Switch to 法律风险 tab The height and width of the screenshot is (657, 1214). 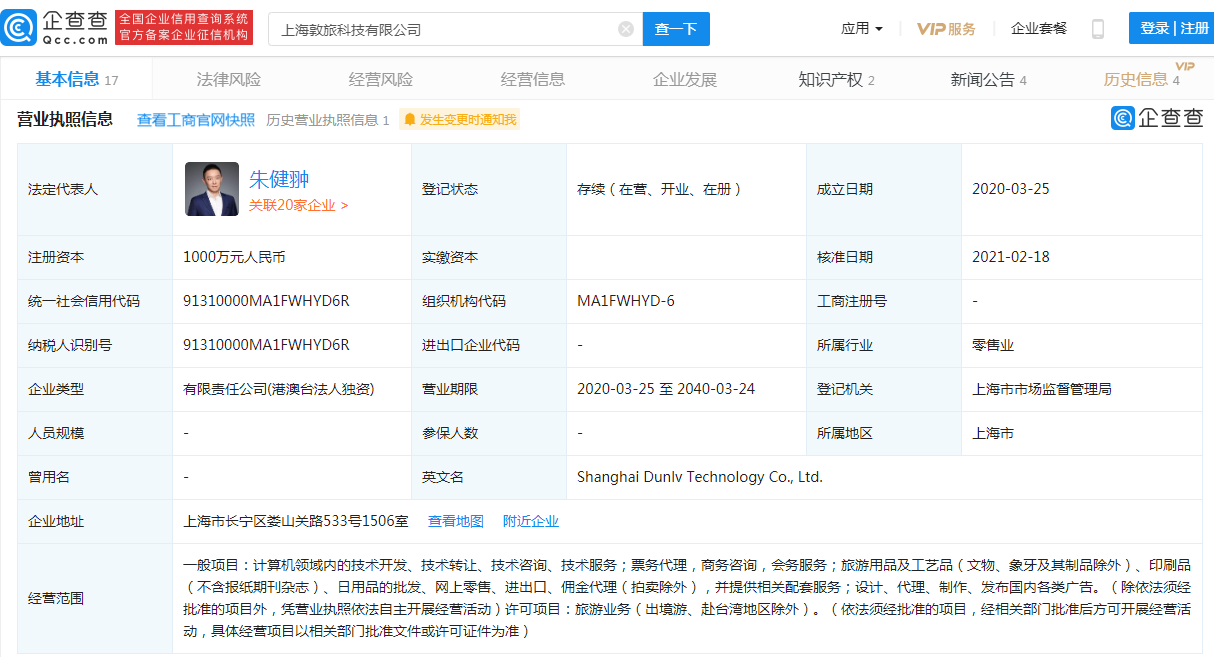click(229, 79)
